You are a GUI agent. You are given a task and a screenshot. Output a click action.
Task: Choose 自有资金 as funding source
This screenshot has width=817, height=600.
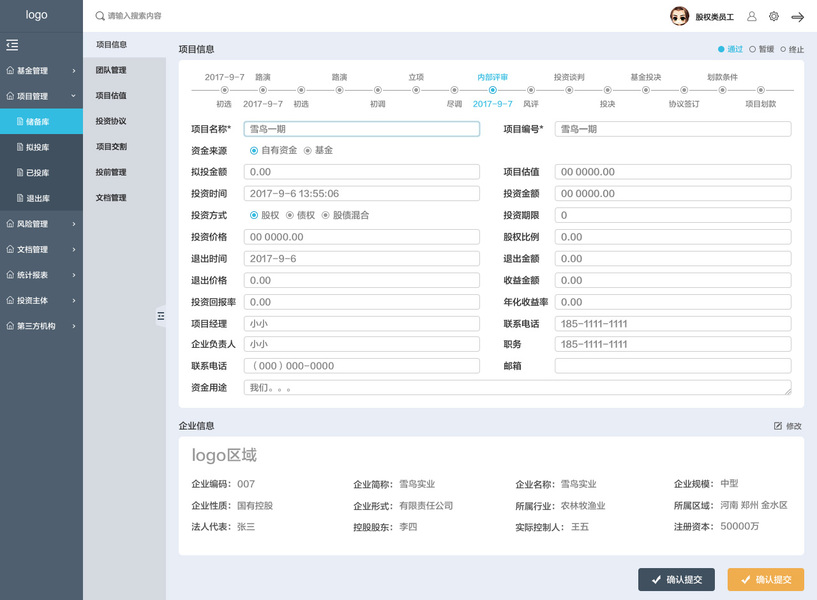(254, 151)
